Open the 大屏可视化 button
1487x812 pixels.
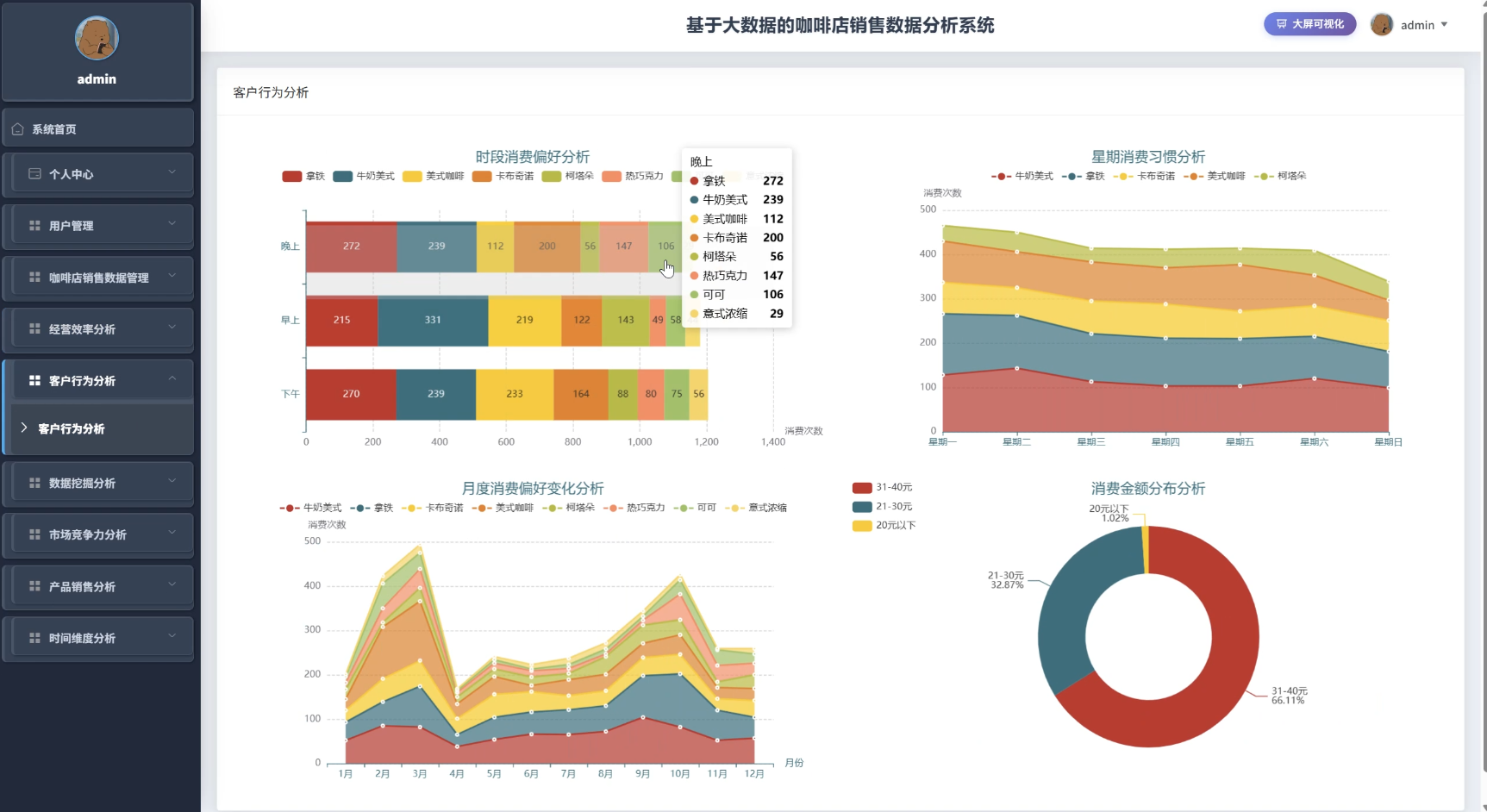click(1309, 24)
